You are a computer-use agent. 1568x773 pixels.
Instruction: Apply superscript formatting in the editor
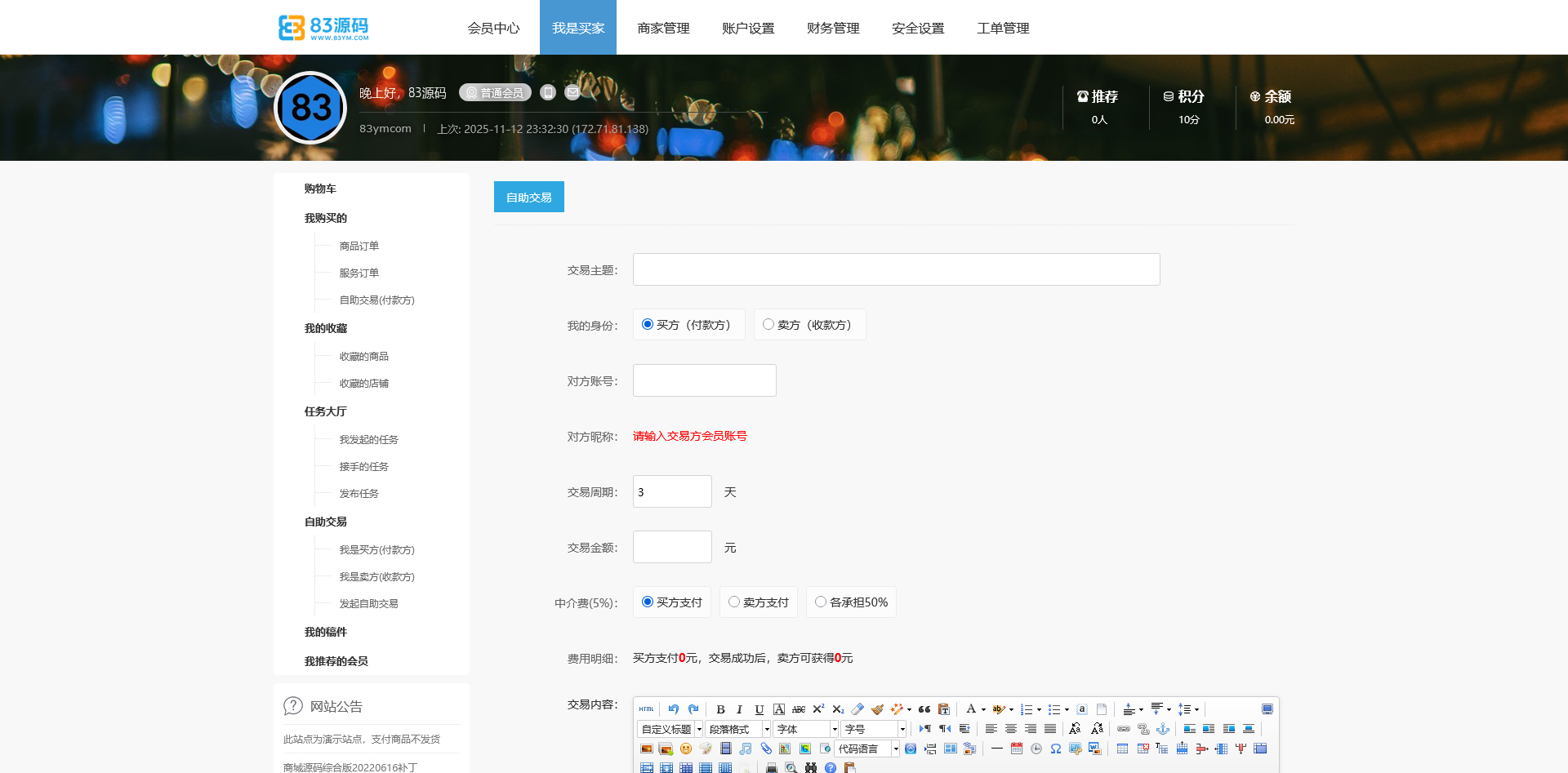818,709
